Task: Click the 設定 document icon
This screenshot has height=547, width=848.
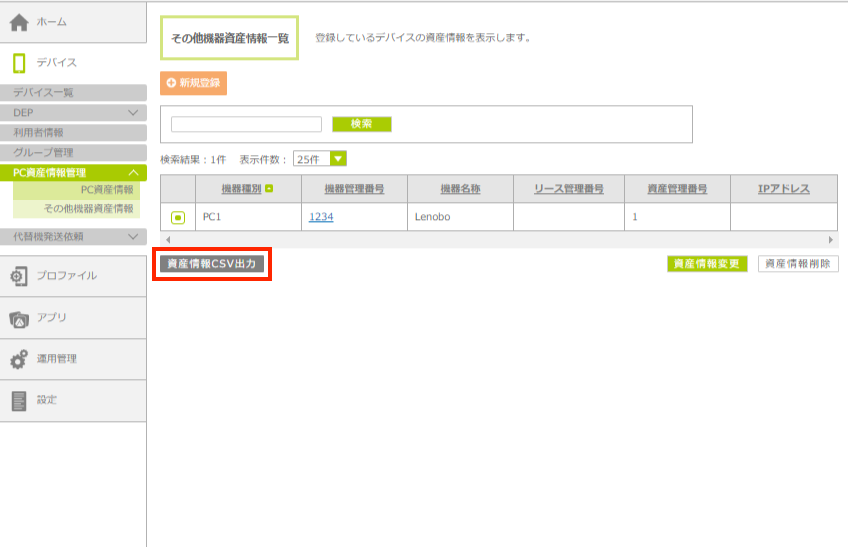Action: [x=19, y=400]
